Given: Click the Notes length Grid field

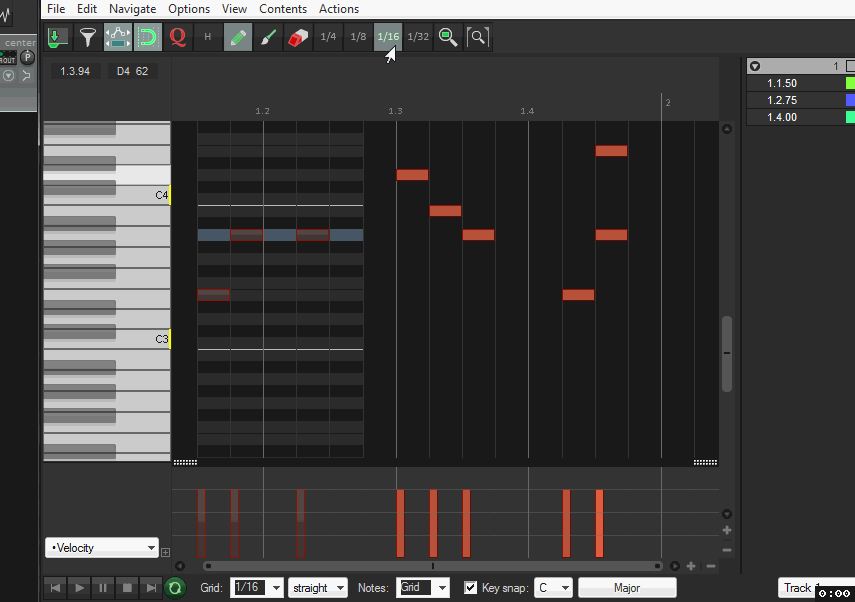Looking at the screenshot, I should point(415,587).
